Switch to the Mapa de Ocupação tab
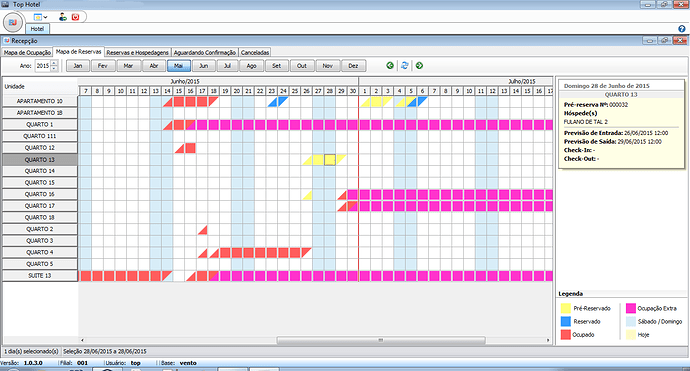This screenshot has width=690, height=371. pyautogui.click(x=27, y=52)
